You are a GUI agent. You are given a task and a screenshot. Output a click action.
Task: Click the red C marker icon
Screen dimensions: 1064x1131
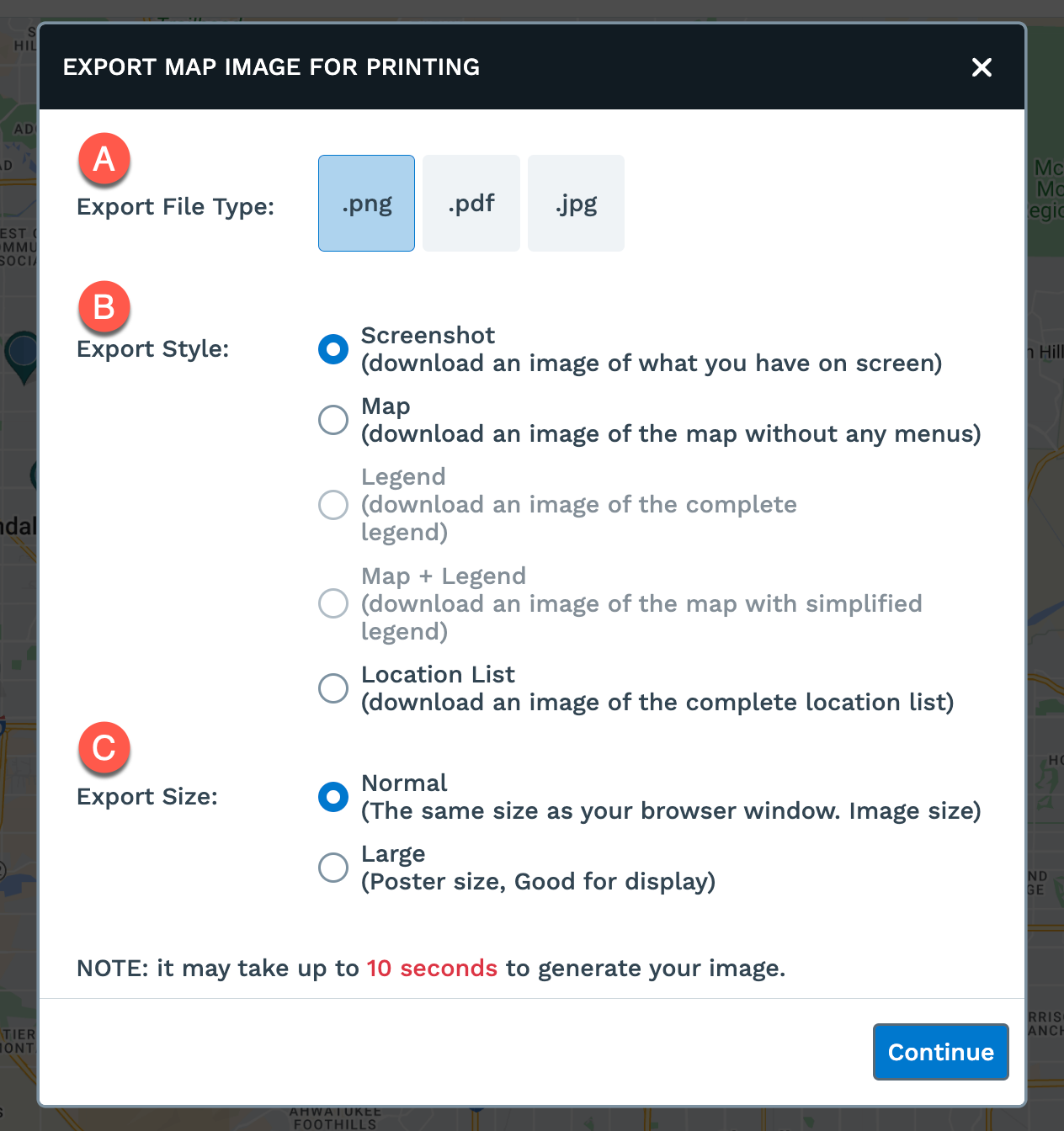pos(104,749)
